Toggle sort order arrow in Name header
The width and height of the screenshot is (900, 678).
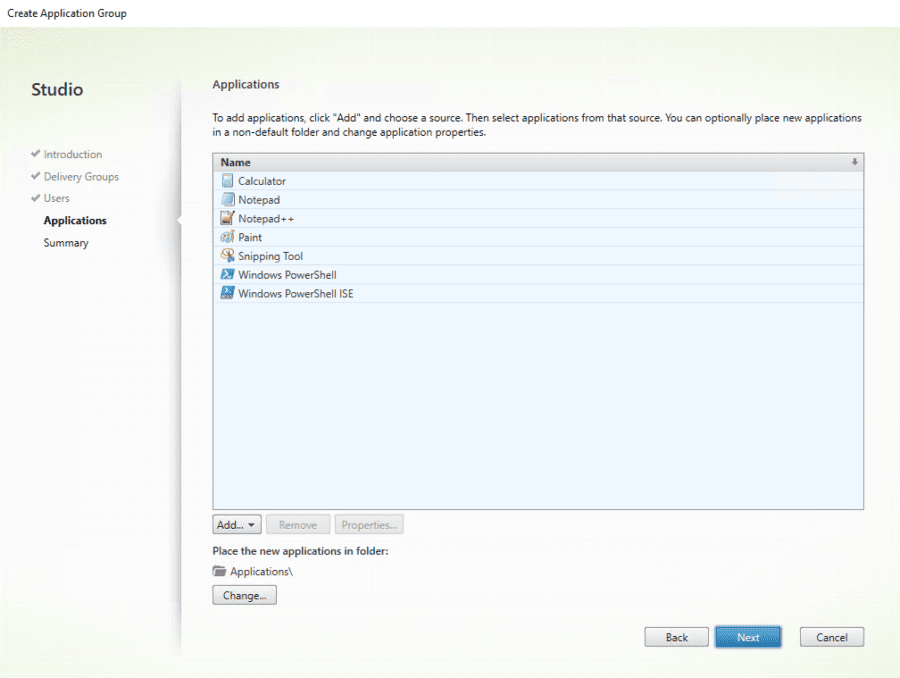(854, 162)
